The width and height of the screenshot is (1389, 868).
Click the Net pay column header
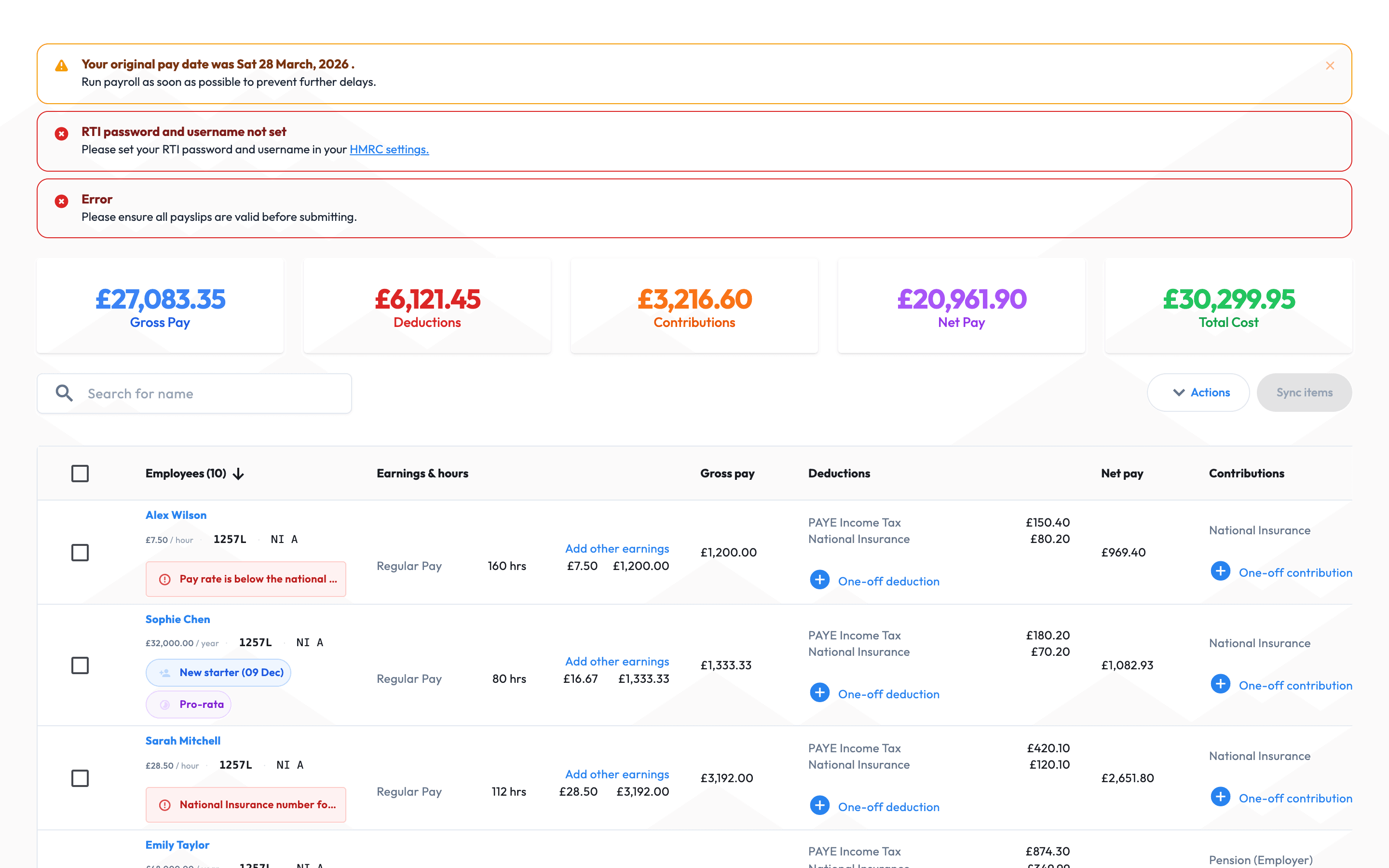click(x=1122, y=474)
